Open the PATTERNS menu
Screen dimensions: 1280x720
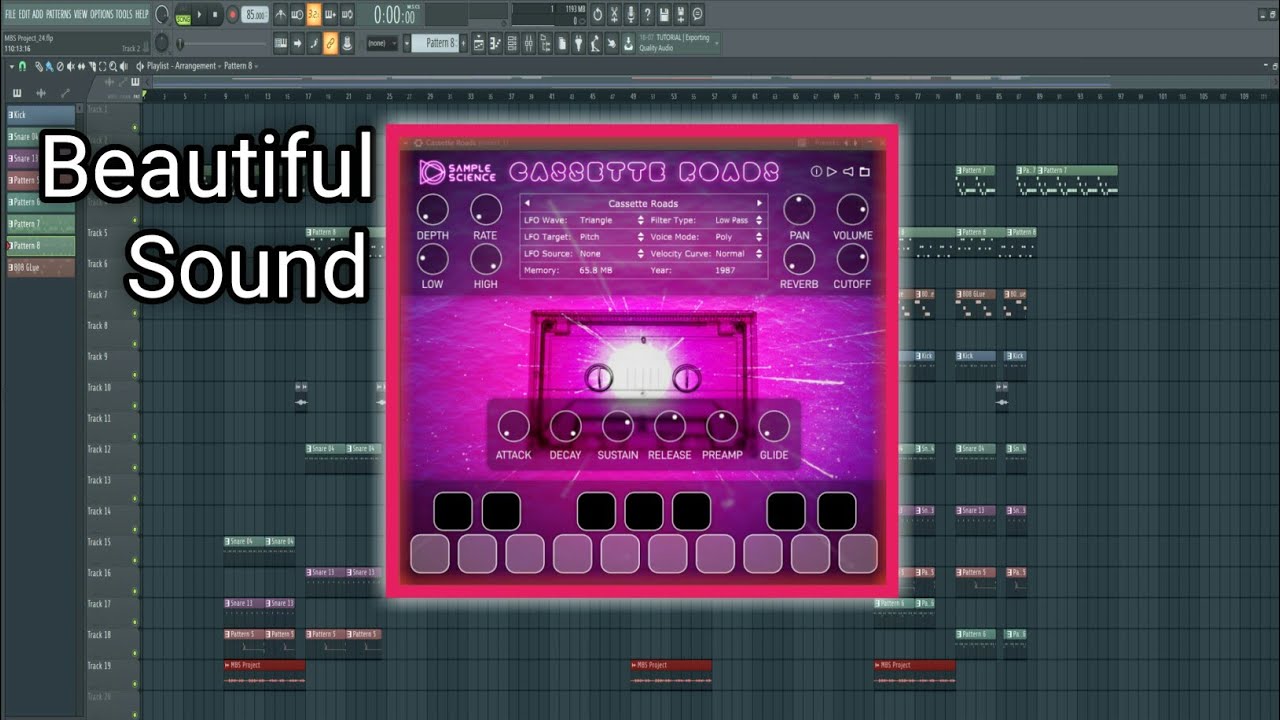tap(58, 15)
